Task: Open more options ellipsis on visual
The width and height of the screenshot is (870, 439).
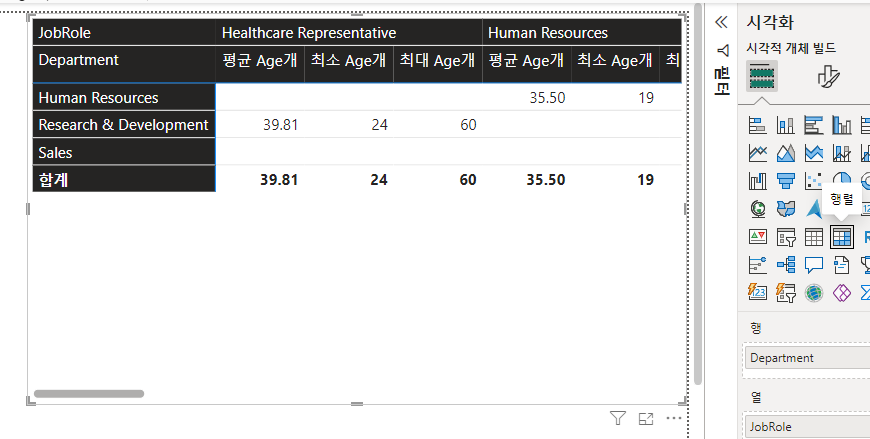Action: (x=674, y=418)
